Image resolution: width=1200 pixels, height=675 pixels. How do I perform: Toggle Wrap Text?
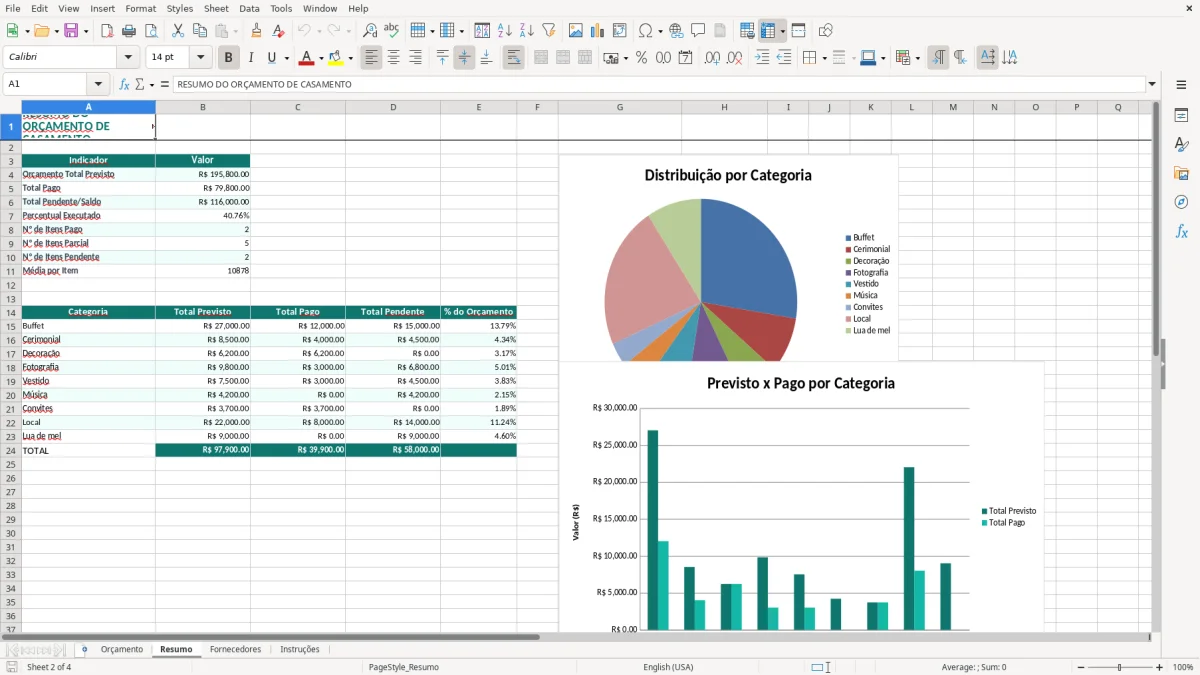click(514, 58)
